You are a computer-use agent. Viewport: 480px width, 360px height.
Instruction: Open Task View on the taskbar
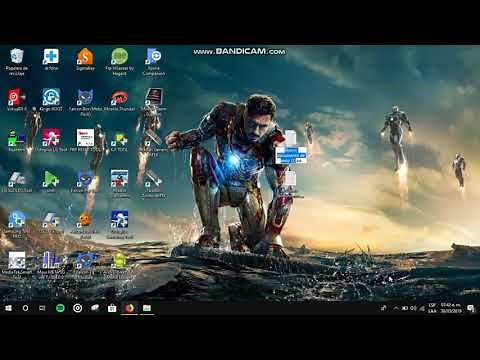click(42, 308)
